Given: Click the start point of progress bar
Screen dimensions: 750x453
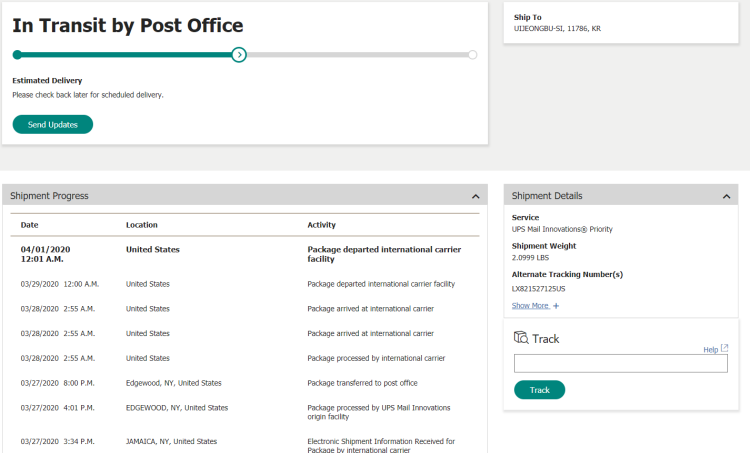Looking at the screenshot, I should coord(17,55).
